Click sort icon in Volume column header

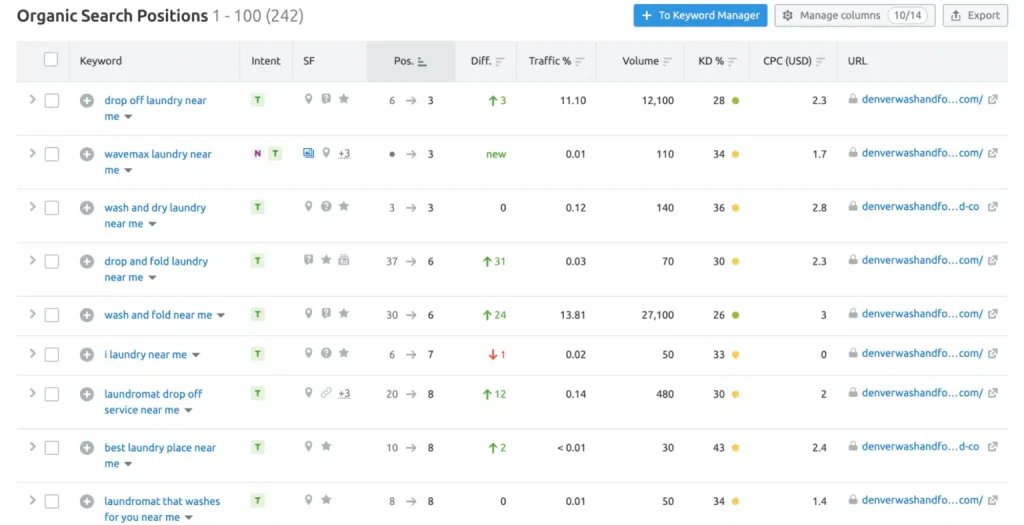coord(670,62)
